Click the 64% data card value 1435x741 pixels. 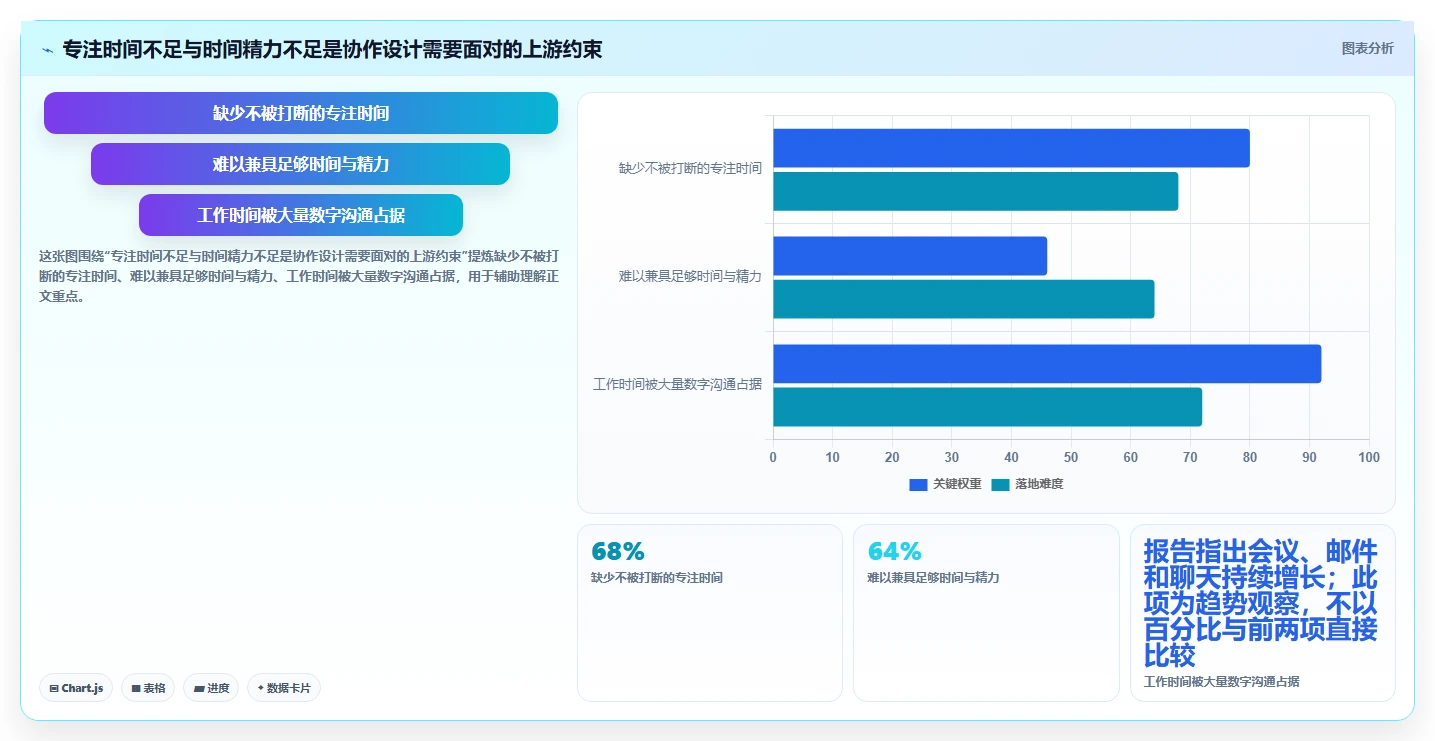tap(894, 552)
